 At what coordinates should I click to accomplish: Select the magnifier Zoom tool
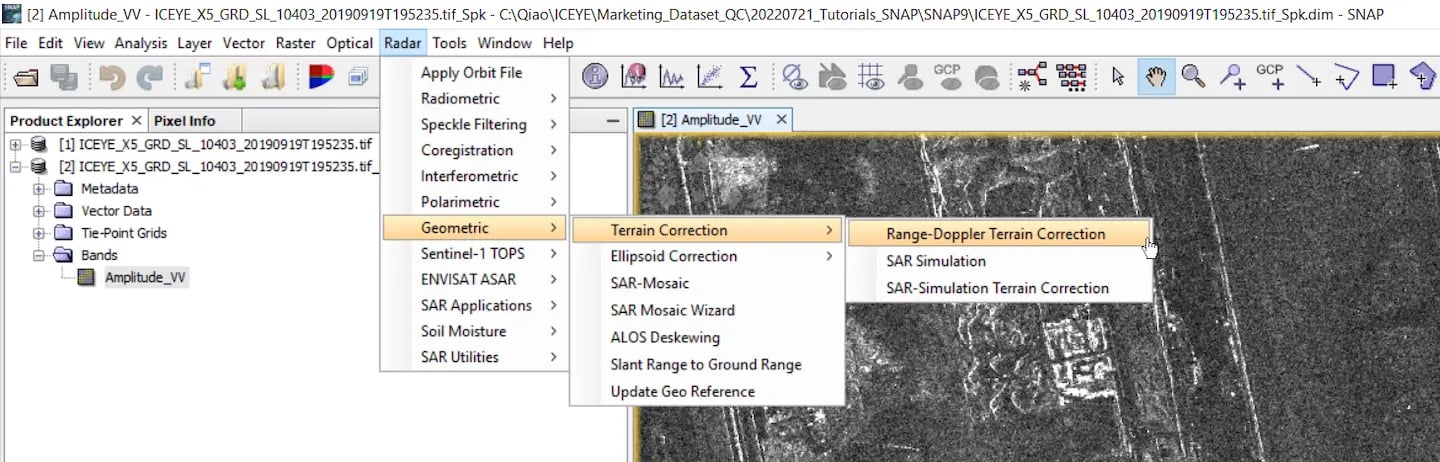point(1193,77)
